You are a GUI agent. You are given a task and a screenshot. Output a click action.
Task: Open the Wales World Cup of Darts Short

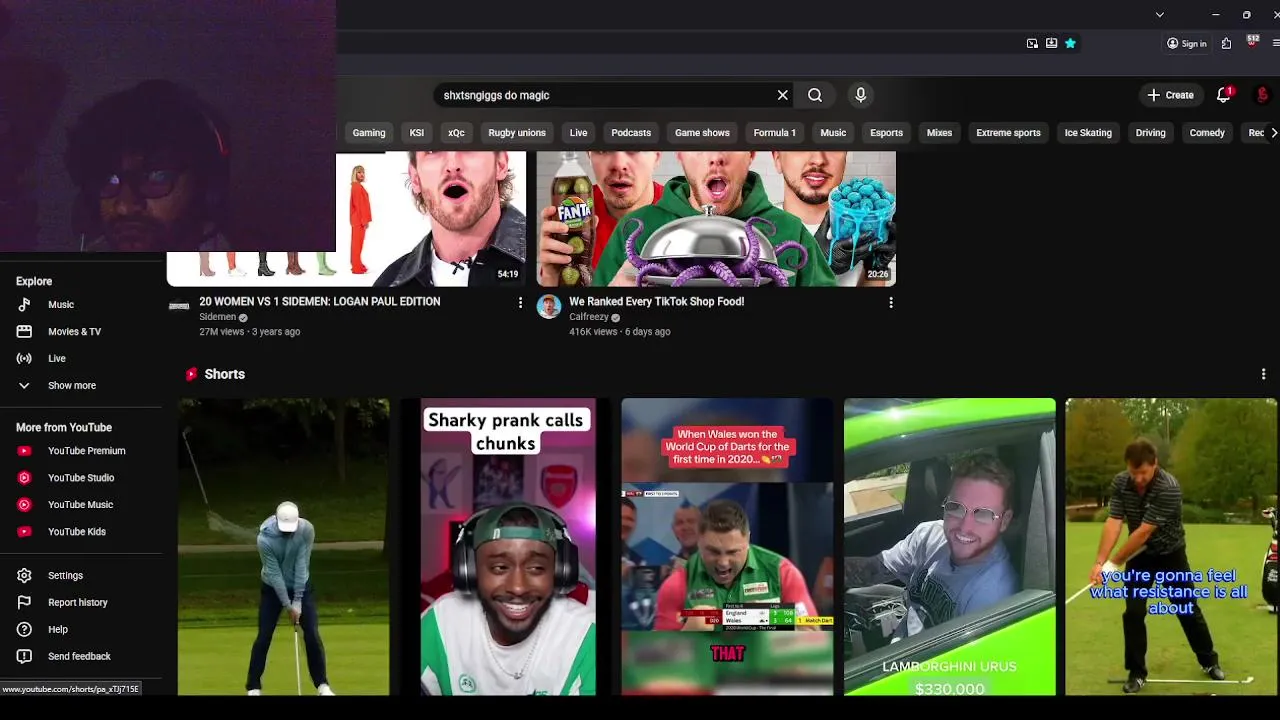point(727,546)
